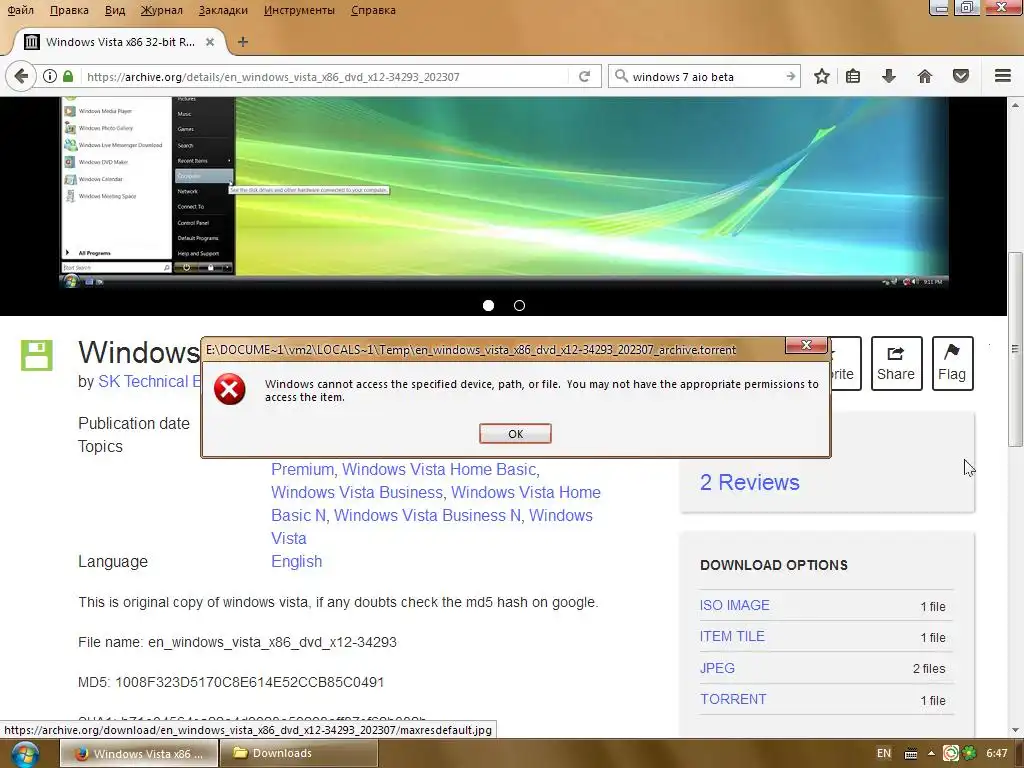Select second carousel dot indicator
This screenshot has width=1024, height=768.
point(519,305)
